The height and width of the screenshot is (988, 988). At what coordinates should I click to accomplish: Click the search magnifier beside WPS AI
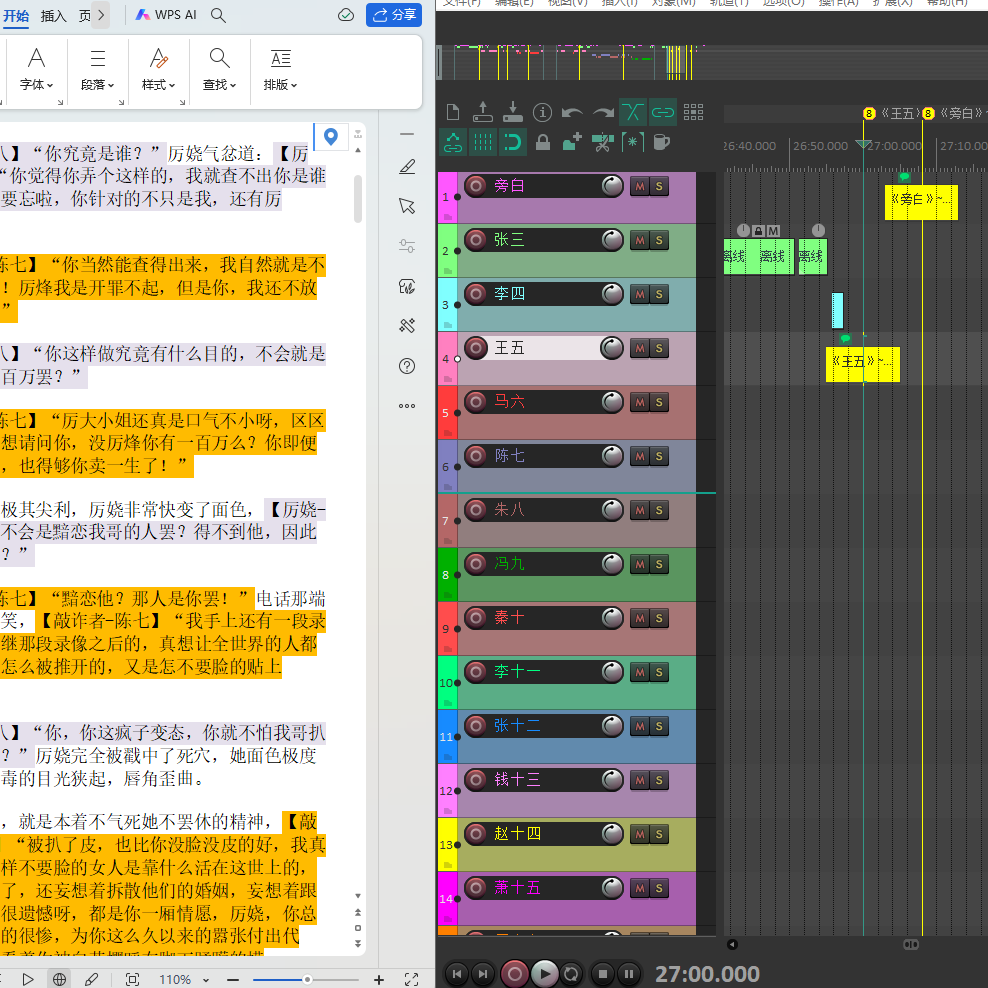click(218, 15)
